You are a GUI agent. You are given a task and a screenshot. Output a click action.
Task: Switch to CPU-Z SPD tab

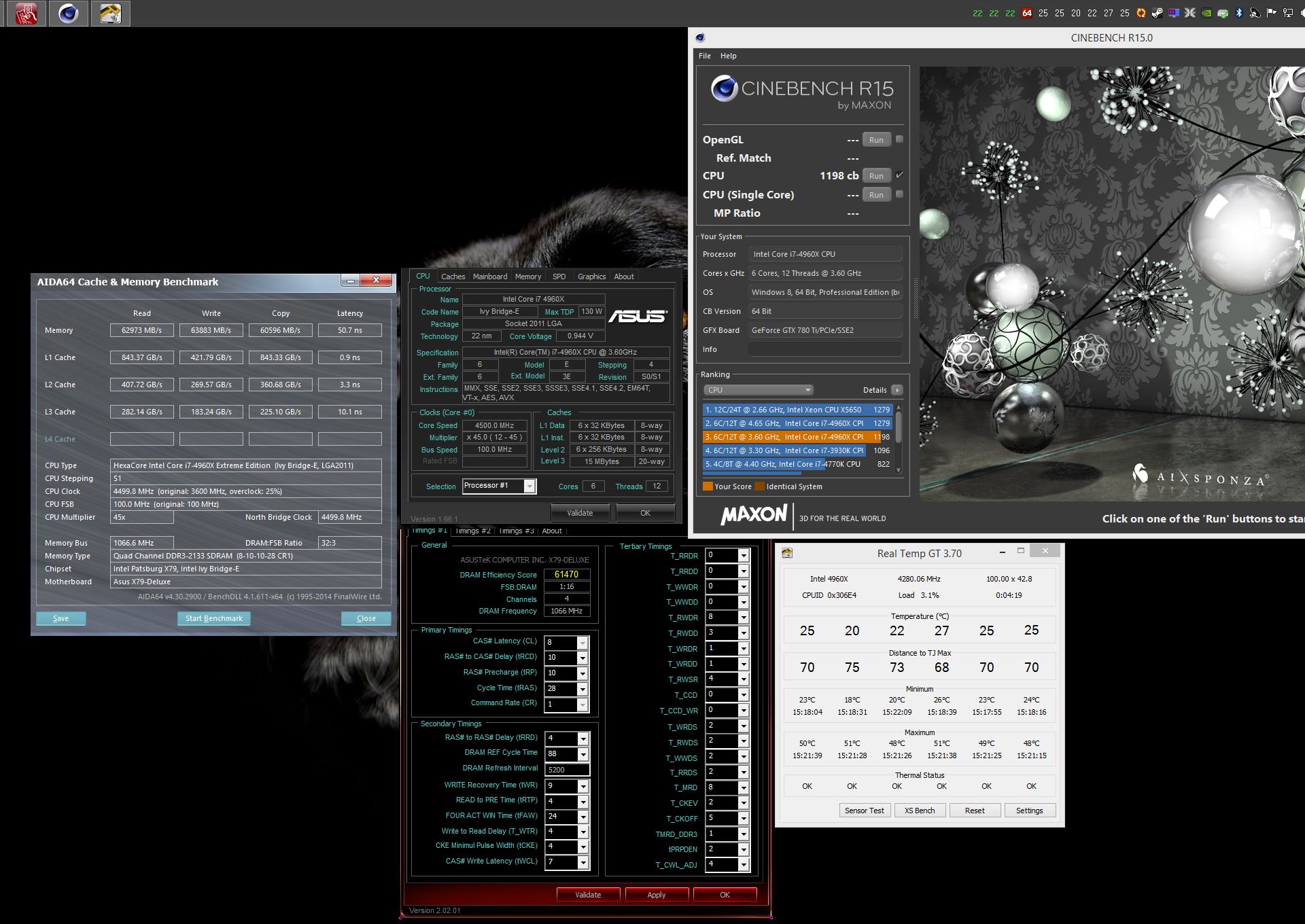tap(559, 277)
